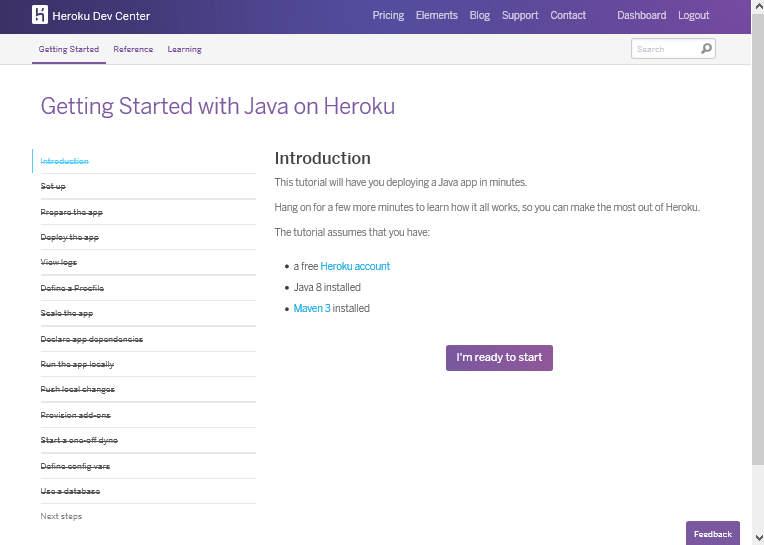The height and width of the screenshot is (545, 764).
Task: Click the vertical page scrollbar
Action: tap(757, 250)
